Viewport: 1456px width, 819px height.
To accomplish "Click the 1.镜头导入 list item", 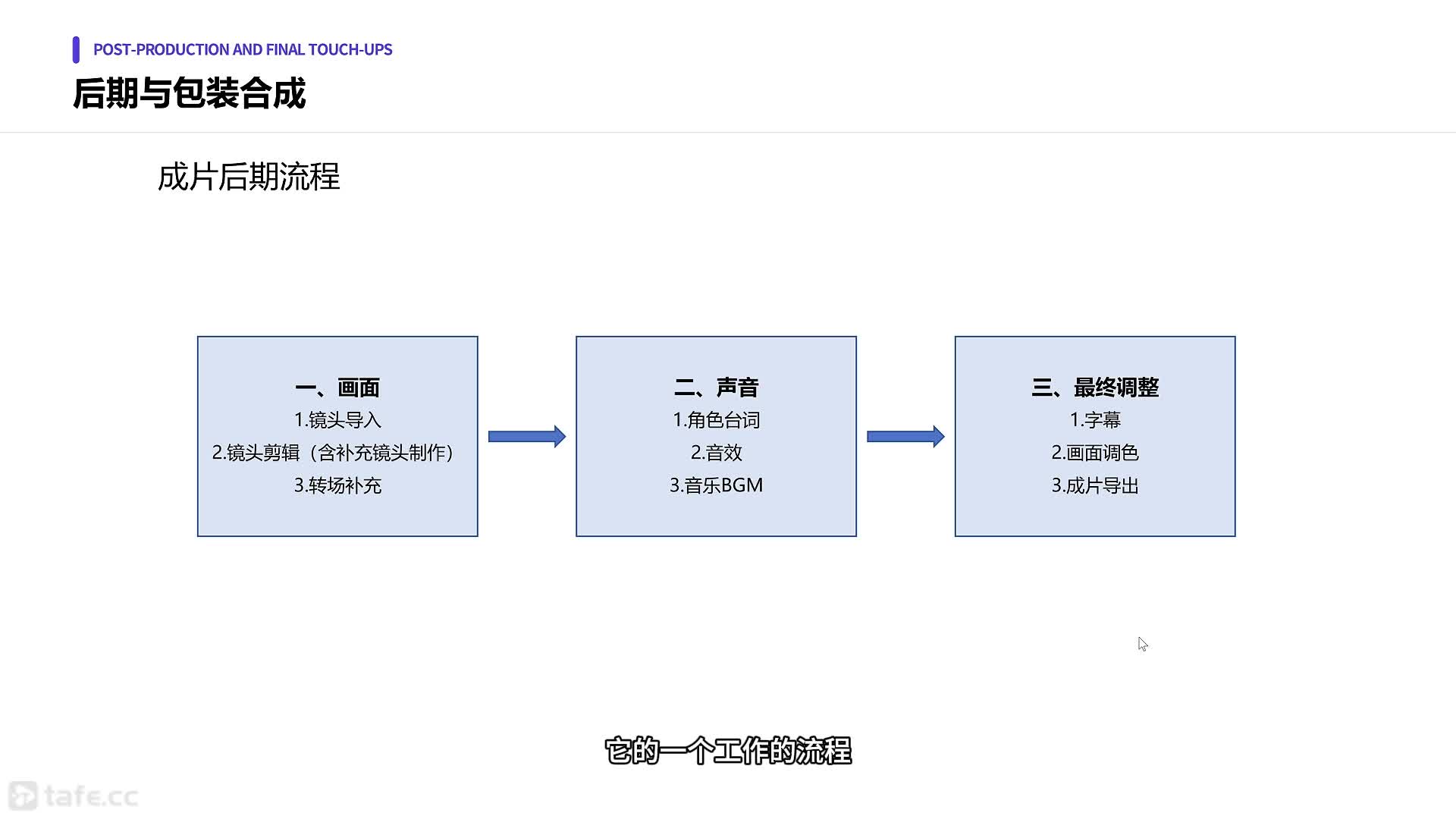I will [x=337, y=420].
